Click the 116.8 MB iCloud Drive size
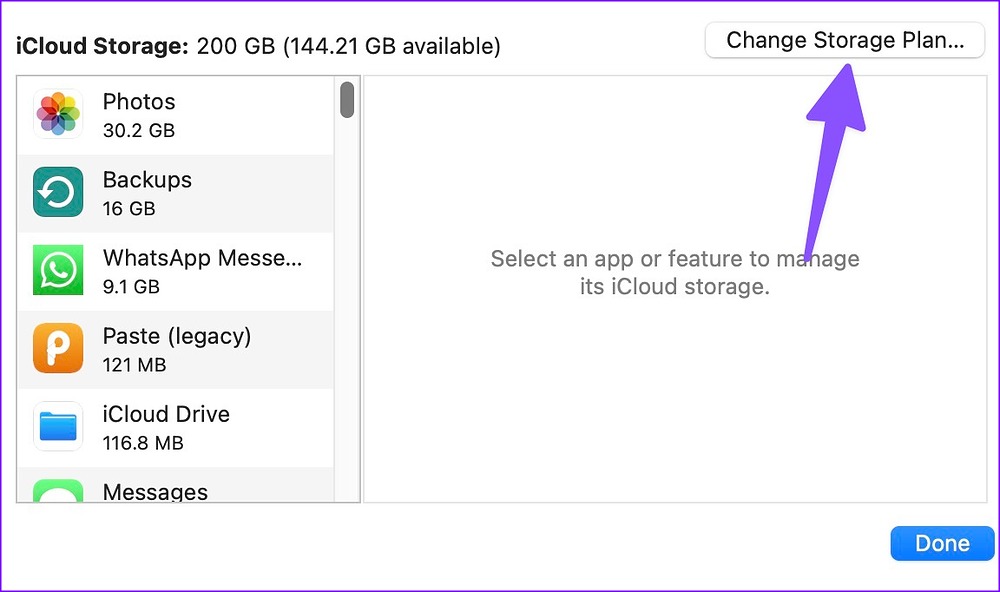The image size is (1000, 592). pos(143,443)
